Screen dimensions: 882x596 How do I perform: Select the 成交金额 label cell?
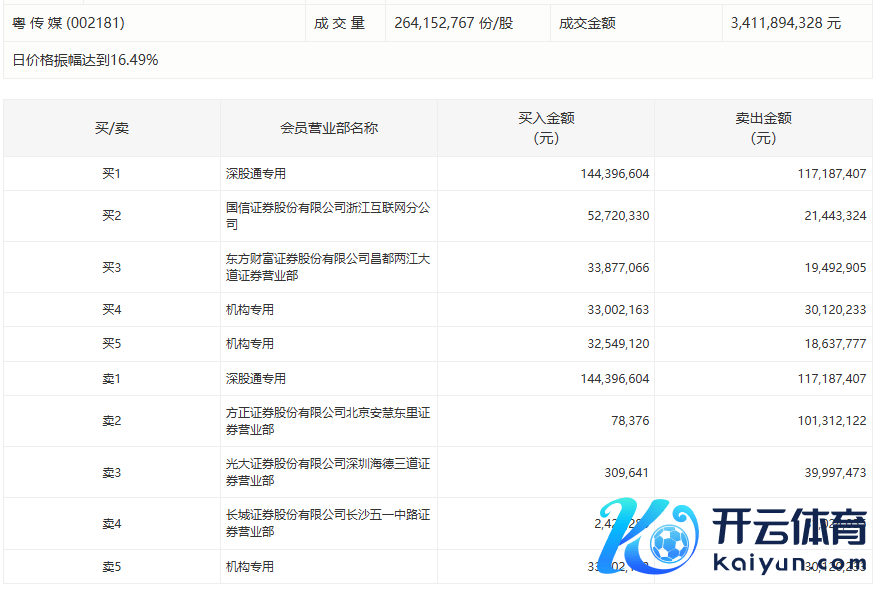pos(587,22)
